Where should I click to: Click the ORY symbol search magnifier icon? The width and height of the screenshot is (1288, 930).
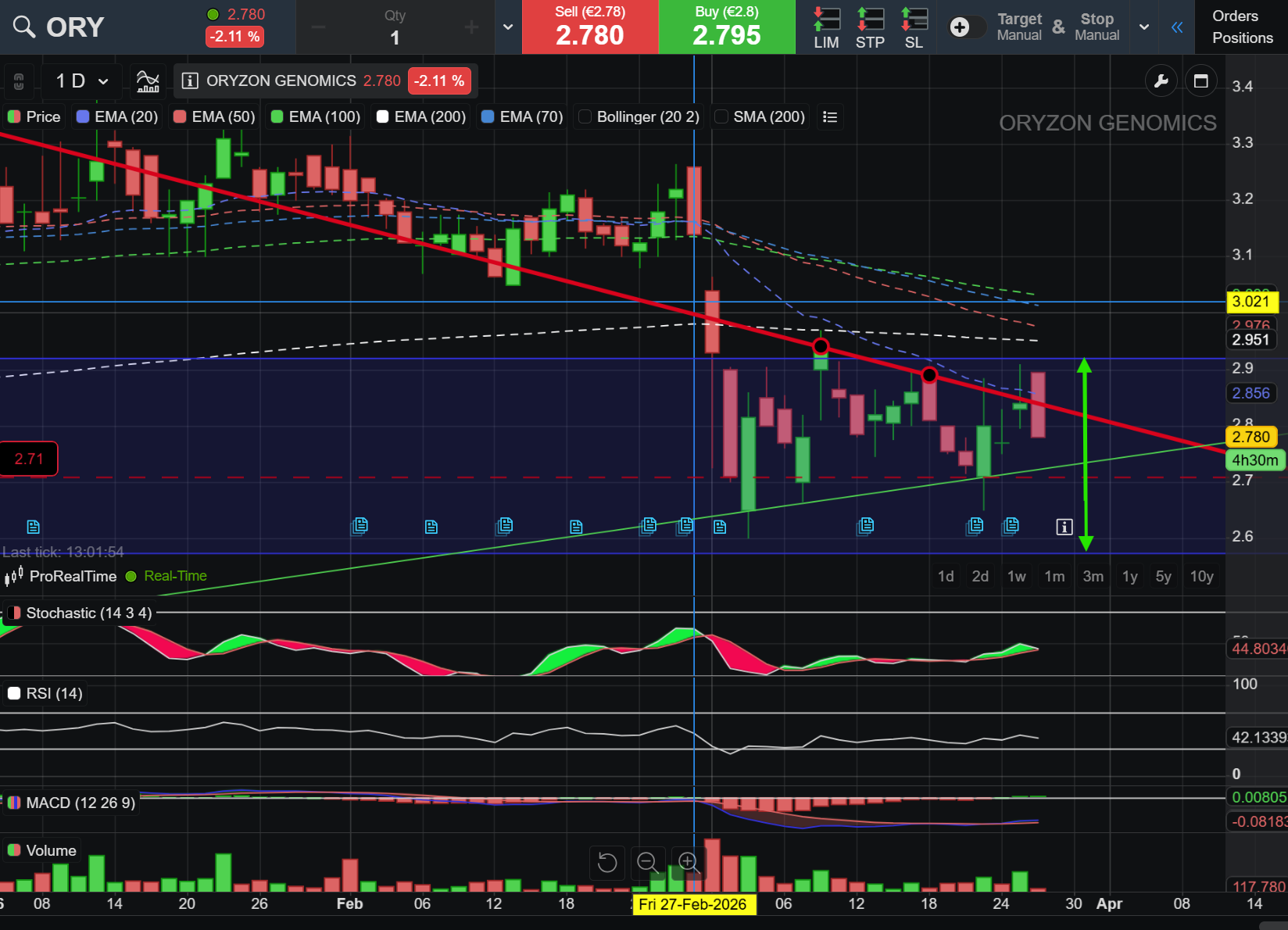(x=24, y=27)
